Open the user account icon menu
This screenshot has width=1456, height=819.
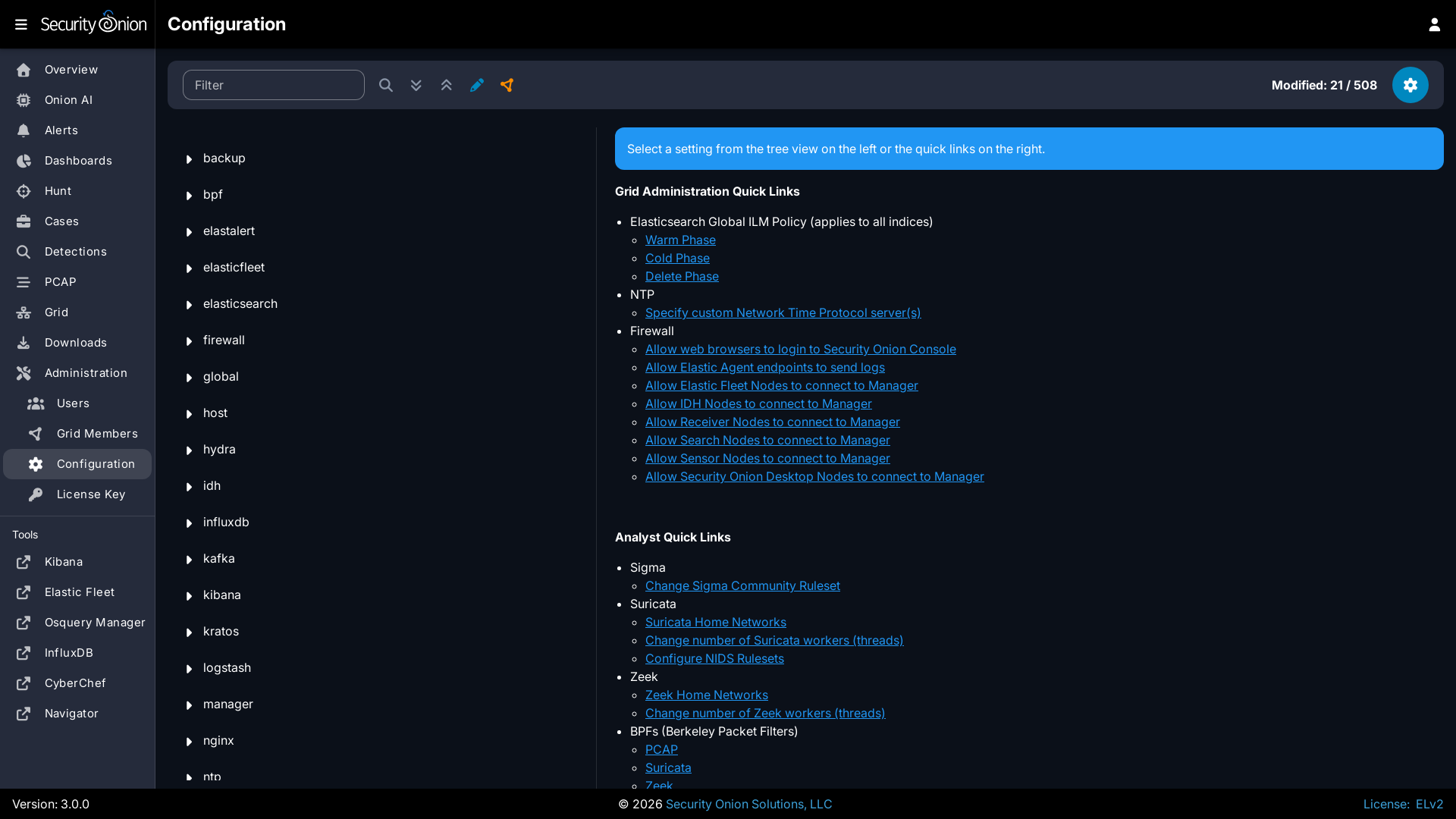point(1434,24)
